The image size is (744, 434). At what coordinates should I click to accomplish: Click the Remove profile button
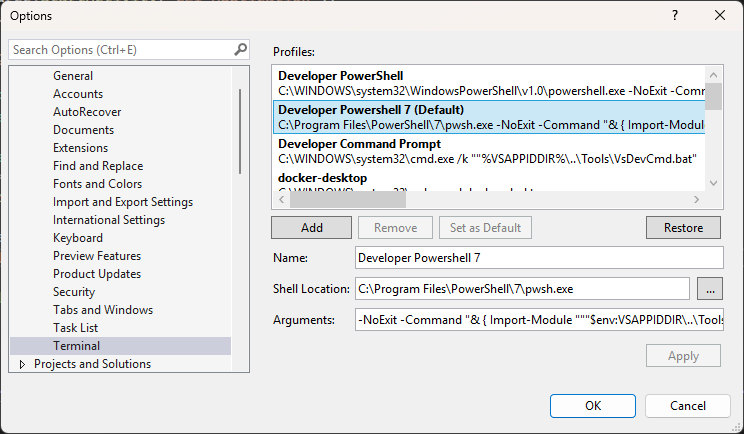[395, 228]
